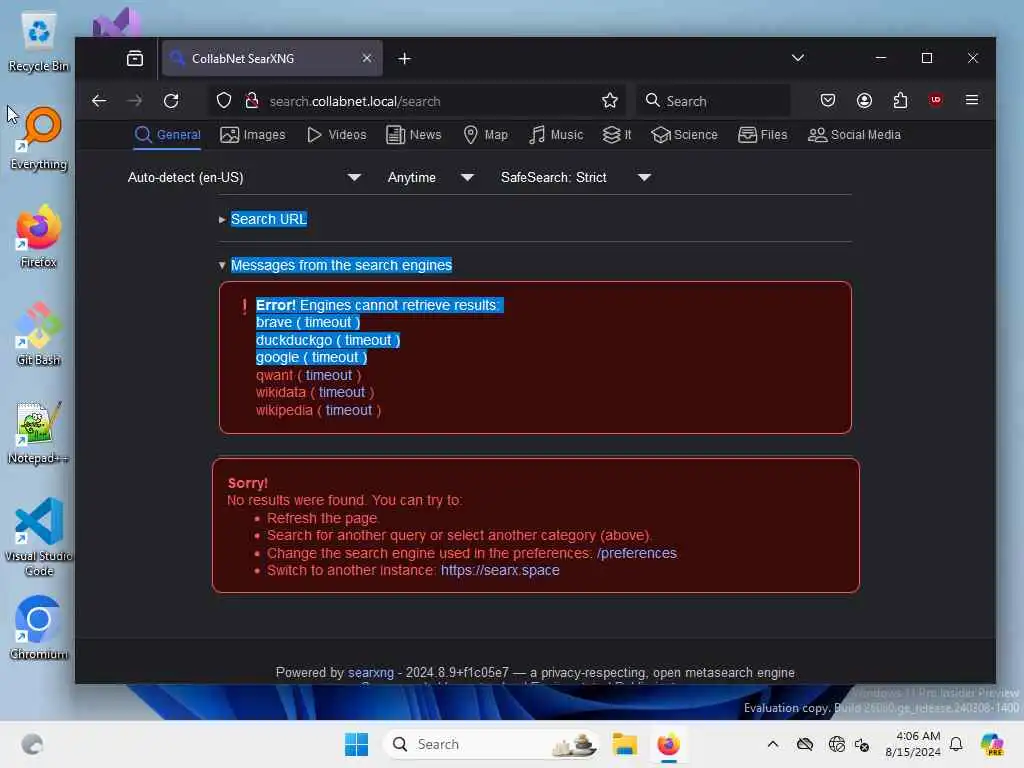This screenshot has width=1024, height=768.
Task: Open the Auto-detect (en-US) language dropdown
Action: coord(245,178)
